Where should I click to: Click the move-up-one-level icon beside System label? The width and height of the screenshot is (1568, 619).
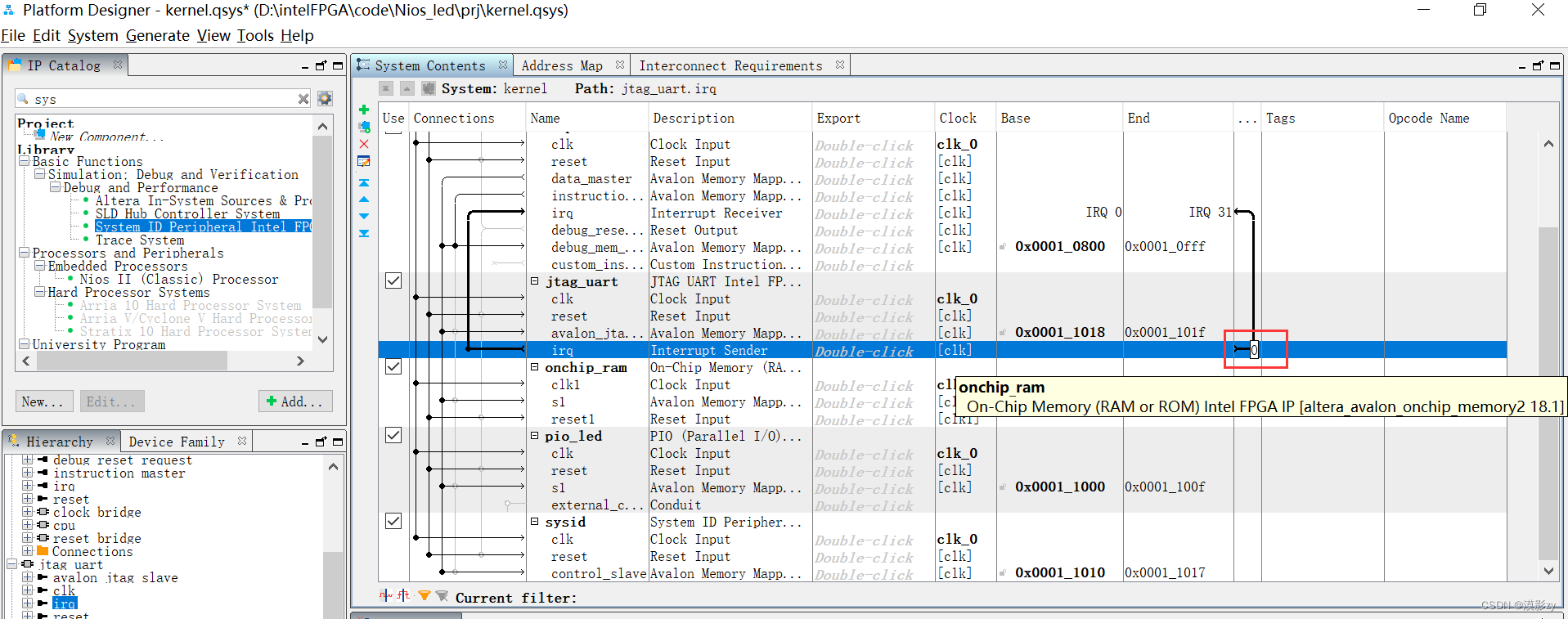coord(407,88)
